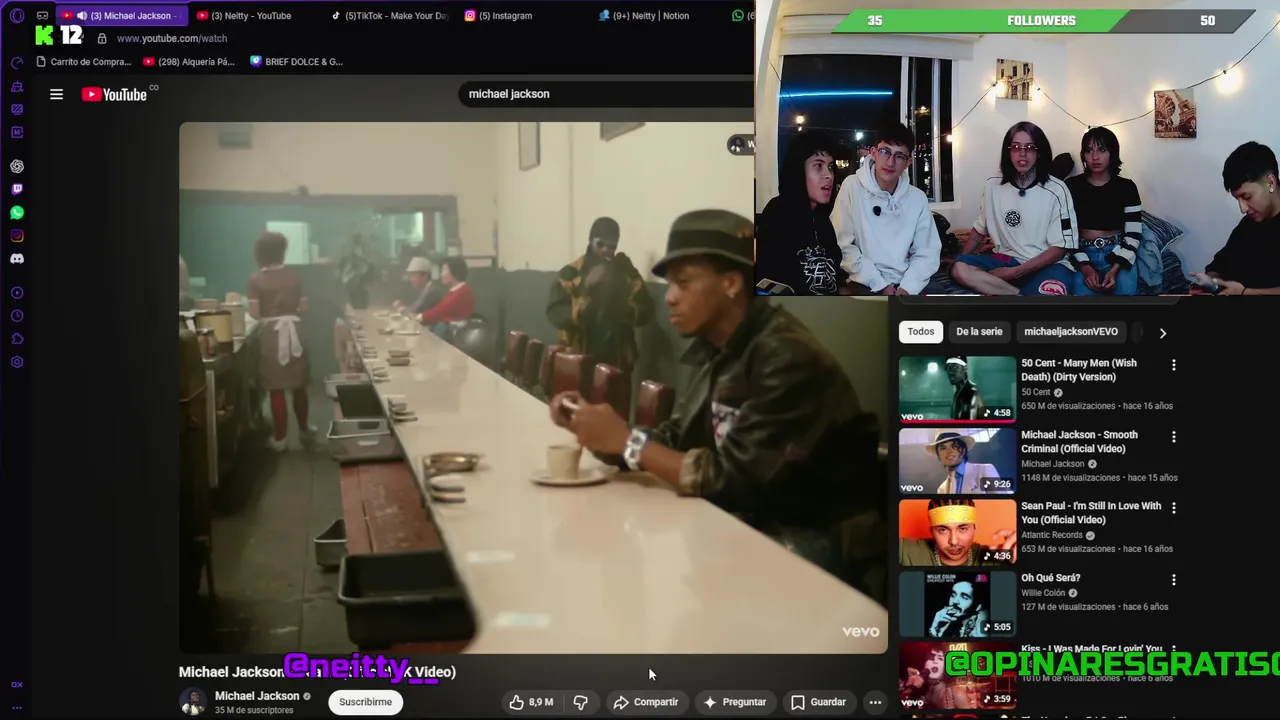Open options menu for Smooth Criminal video
This screenshot has width=1280, height=720.
(1174, 437)
